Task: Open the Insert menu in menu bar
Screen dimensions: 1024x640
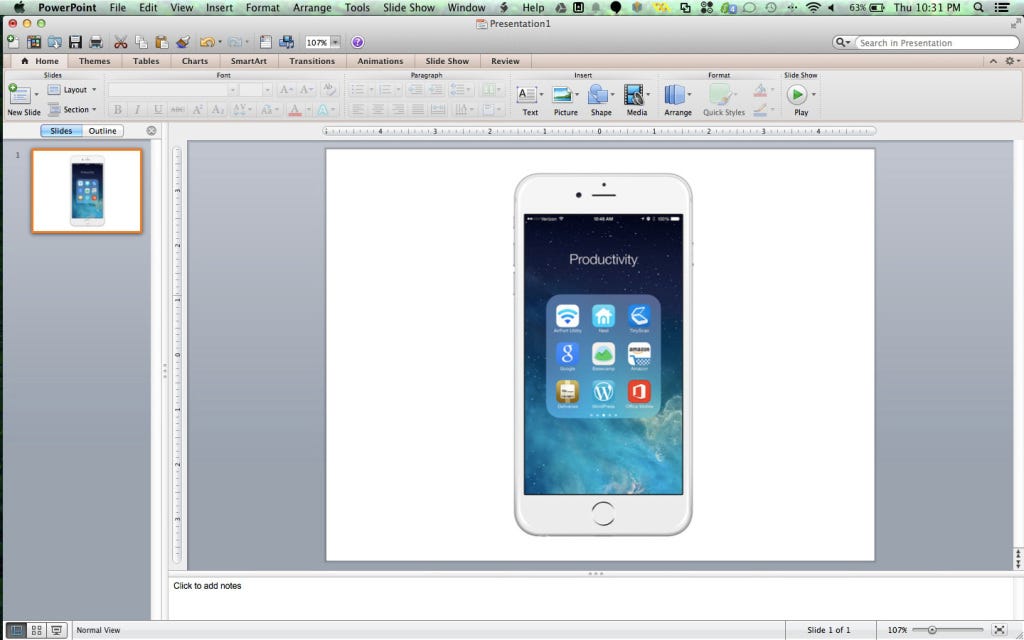Action: (219, 8)
